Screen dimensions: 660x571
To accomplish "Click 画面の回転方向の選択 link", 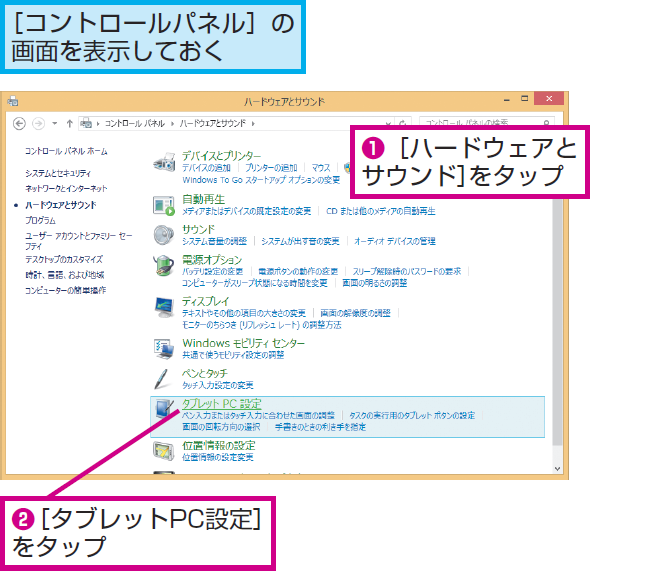I will point(221,427).
